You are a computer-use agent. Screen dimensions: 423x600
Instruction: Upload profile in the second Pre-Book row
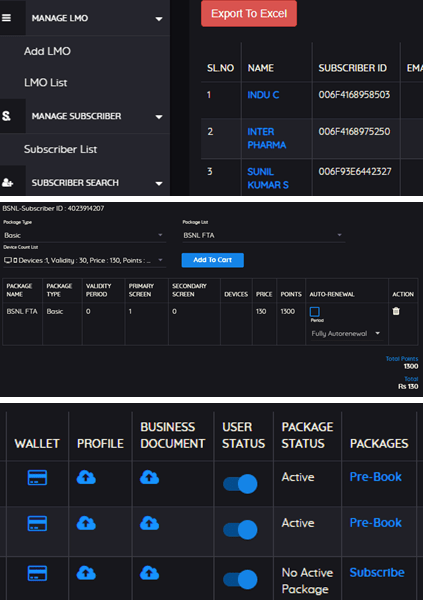(86, 523)
